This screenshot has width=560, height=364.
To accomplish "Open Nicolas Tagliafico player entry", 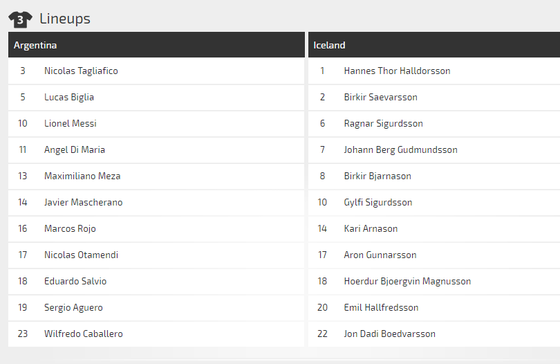I will (x=81, y=71).
